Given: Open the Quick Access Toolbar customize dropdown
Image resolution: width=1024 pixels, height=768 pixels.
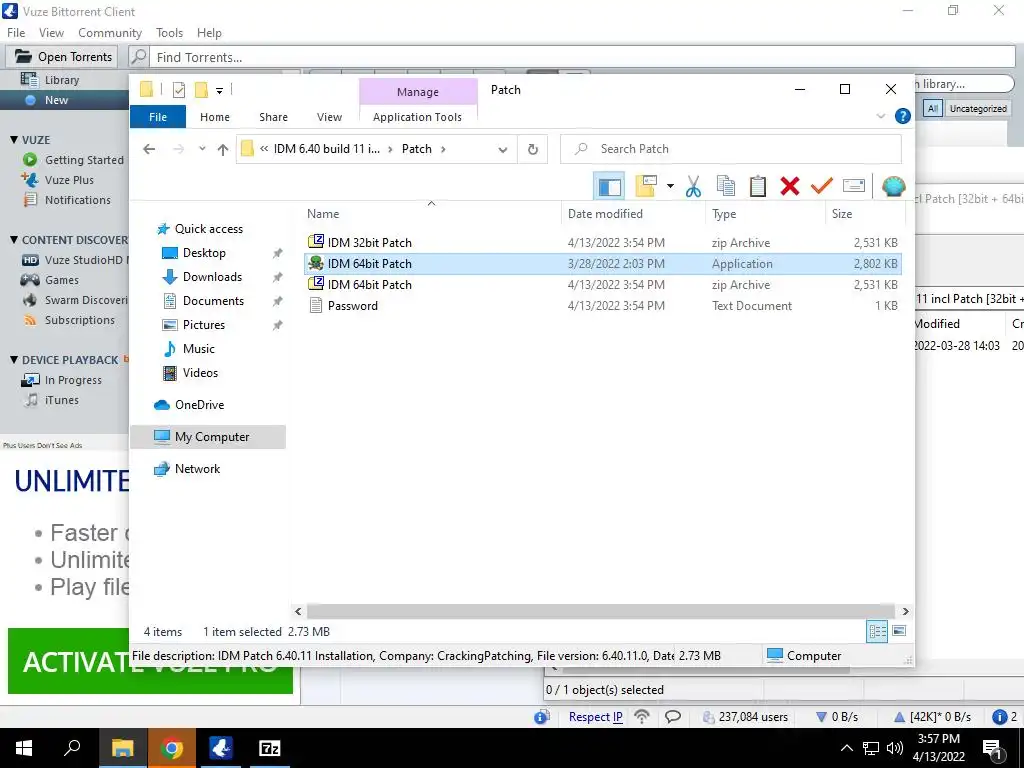Looking at the screenshot, I should click(219, 91).
